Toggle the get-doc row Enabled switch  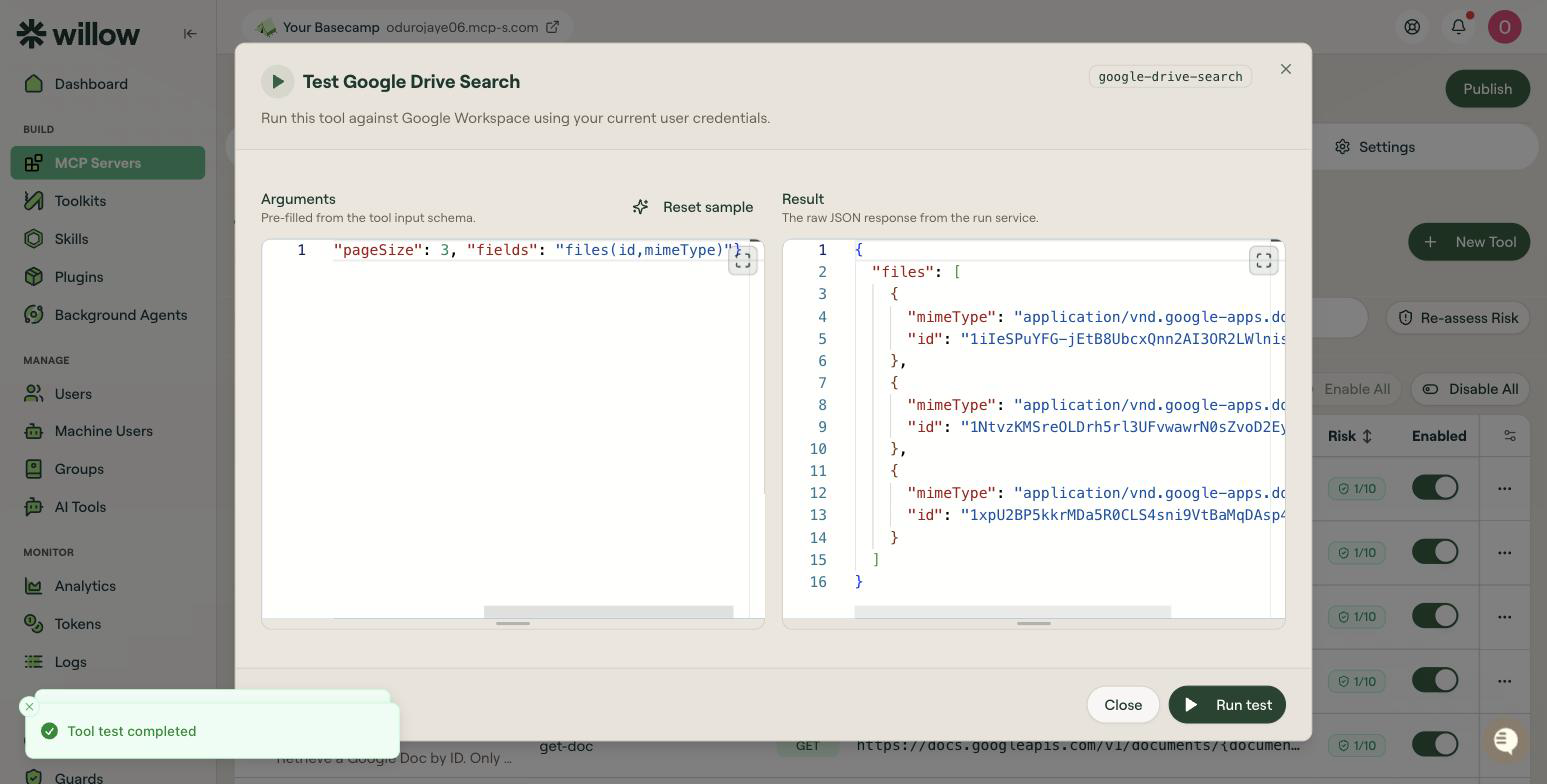point(1435,745)
